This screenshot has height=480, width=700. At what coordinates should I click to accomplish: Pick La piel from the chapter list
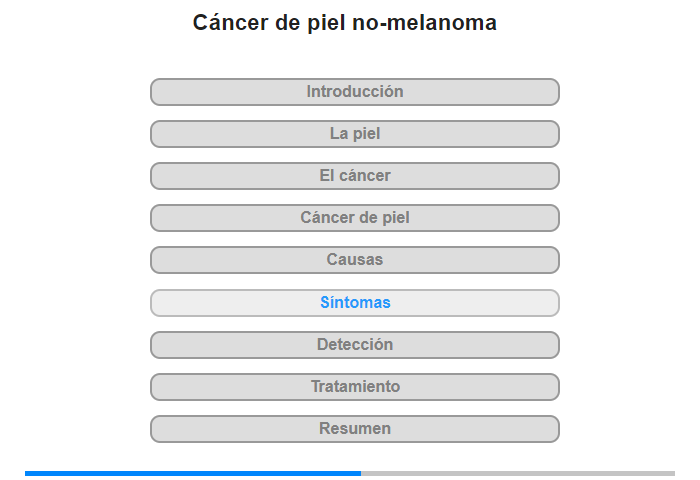[x=355, y=134]
